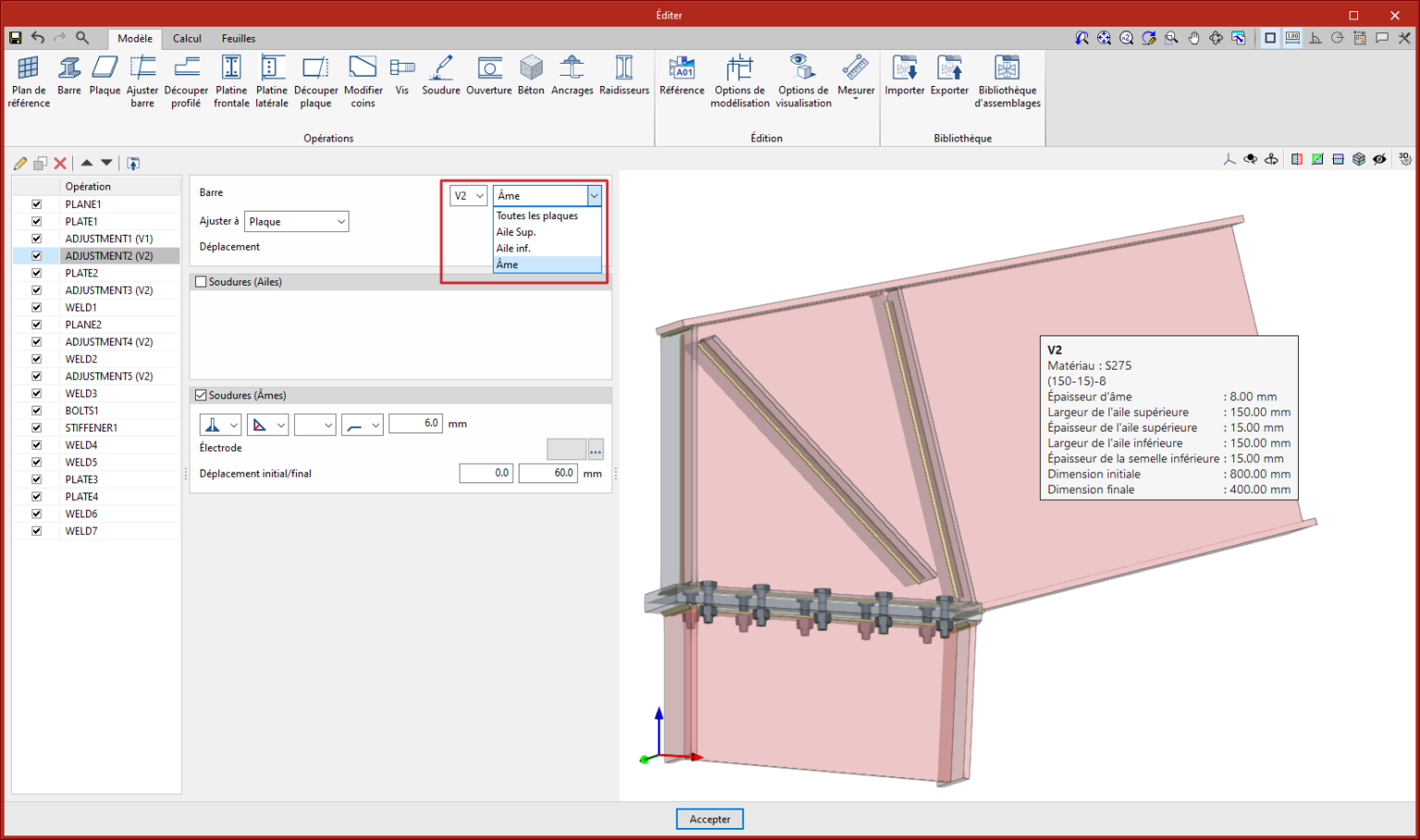Open the Ajuster à Plaque dropdown
The width and height of the screenshot is (1420, 840).
pos(296,222)
